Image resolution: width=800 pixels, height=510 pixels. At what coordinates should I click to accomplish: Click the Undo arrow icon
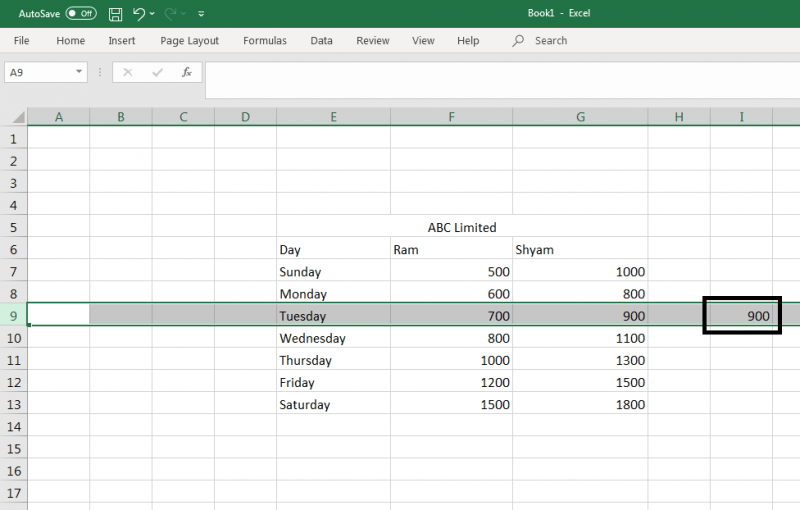click(139, 14)
